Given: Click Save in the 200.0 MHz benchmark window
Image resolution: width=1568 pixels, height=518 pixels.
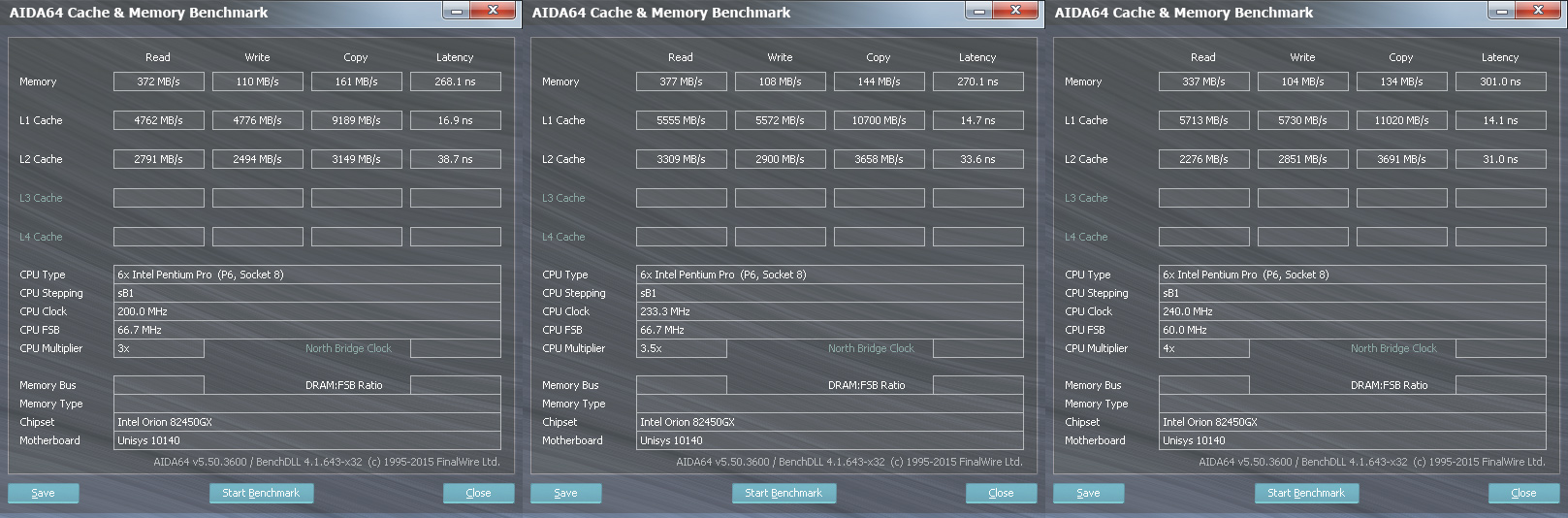Looking at the screenshot, I should click(44, 493).
